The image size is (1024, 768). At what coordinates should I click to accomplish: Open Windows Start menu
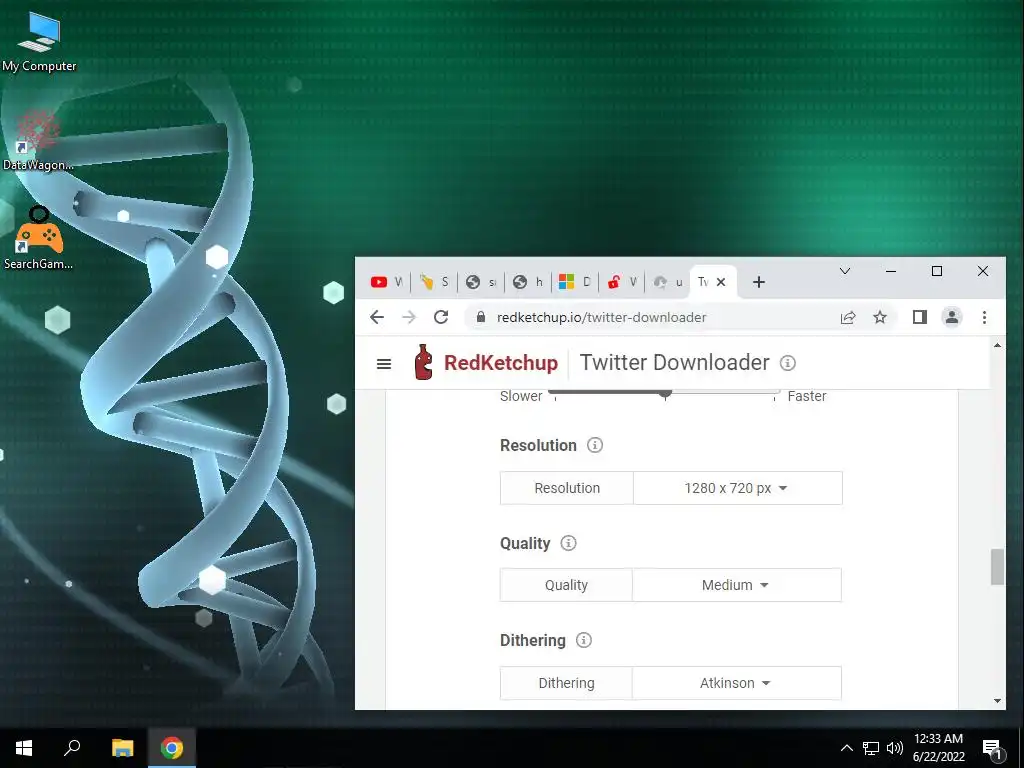click(24, 748)
